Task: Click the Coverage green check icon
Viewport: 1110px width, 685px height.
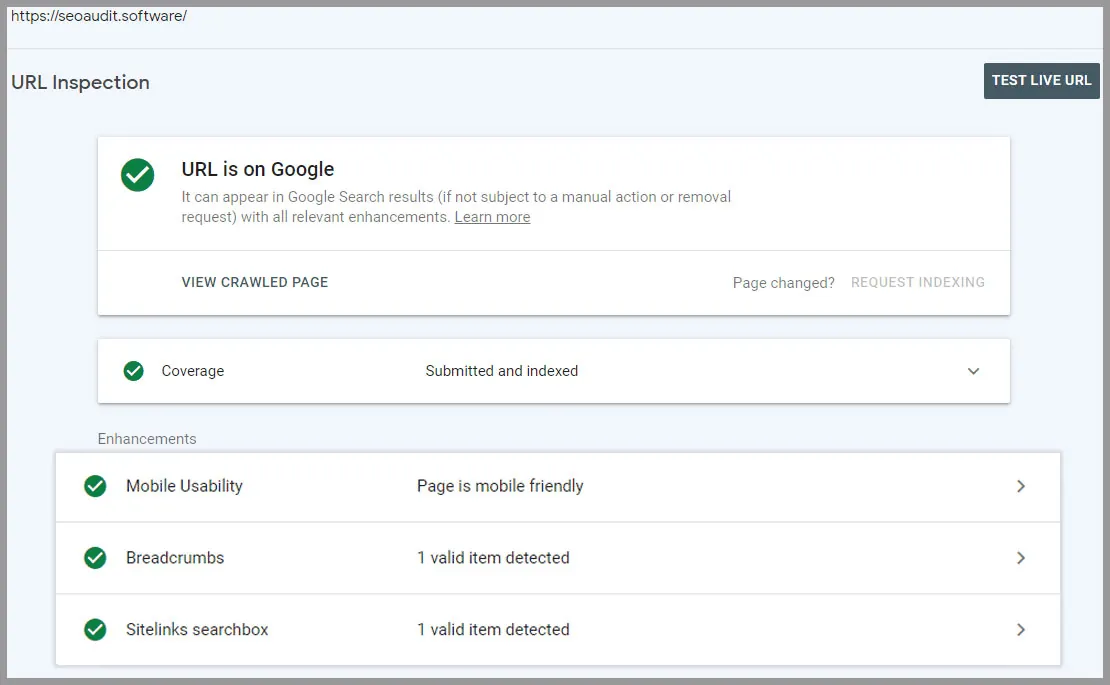Action: click(133, 371)
